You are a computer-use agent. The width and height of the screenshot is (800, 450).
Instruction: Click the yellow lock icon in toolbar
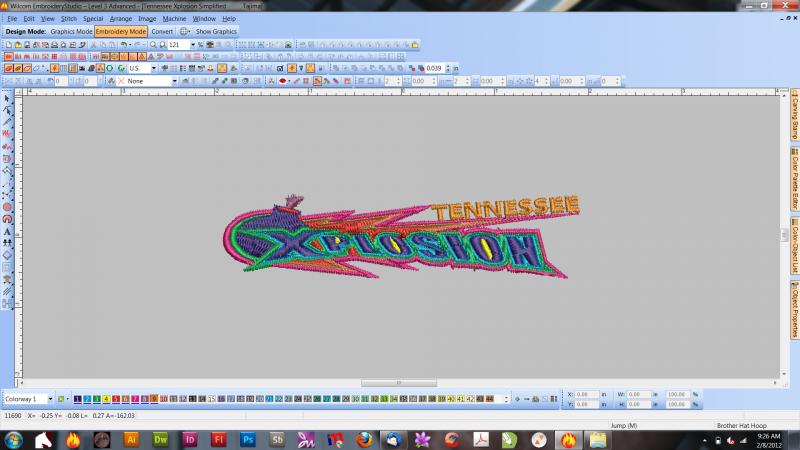tap(415, 45)
